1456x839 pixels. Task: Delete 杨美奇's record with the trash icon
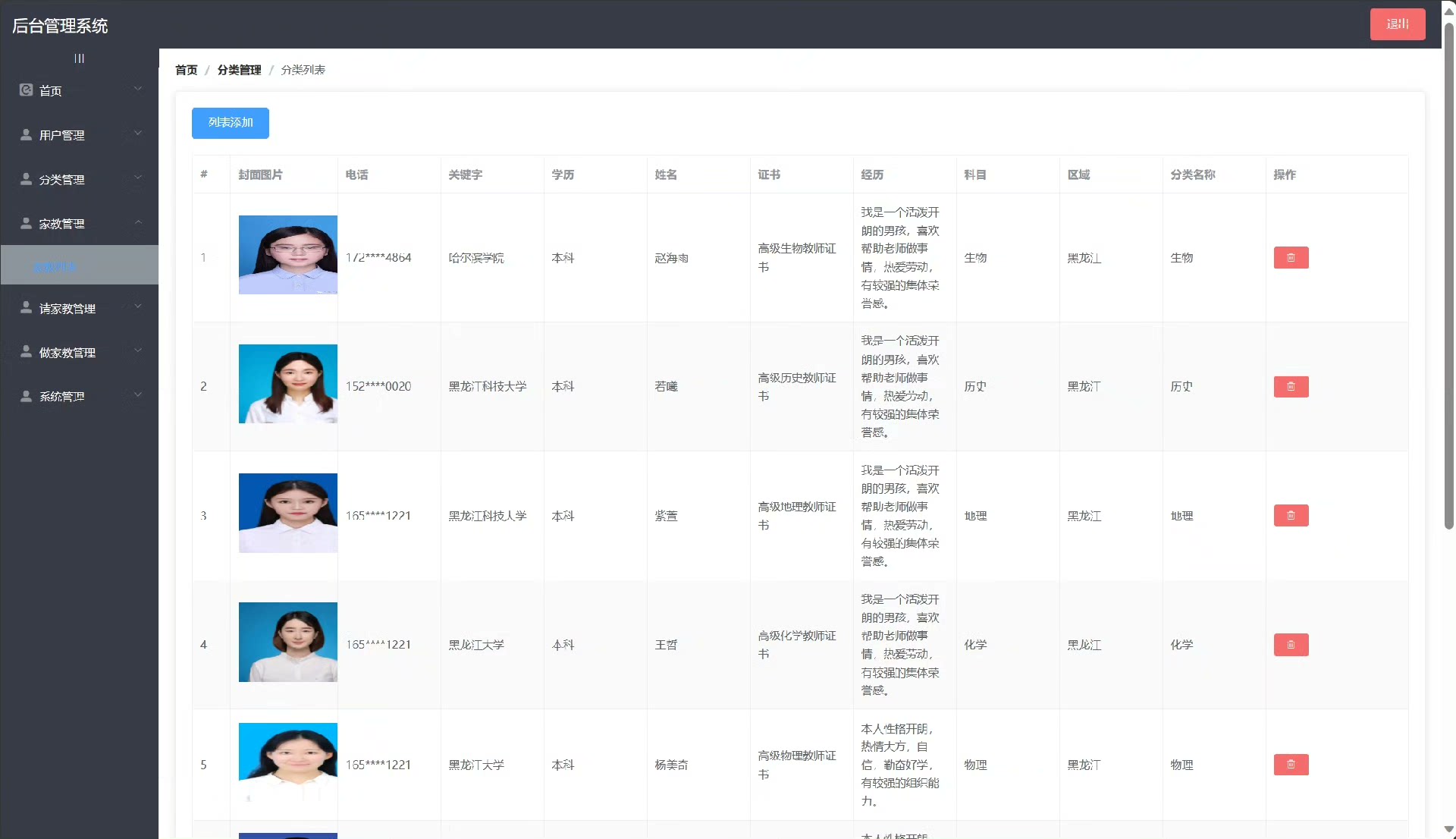[1291, 765]
